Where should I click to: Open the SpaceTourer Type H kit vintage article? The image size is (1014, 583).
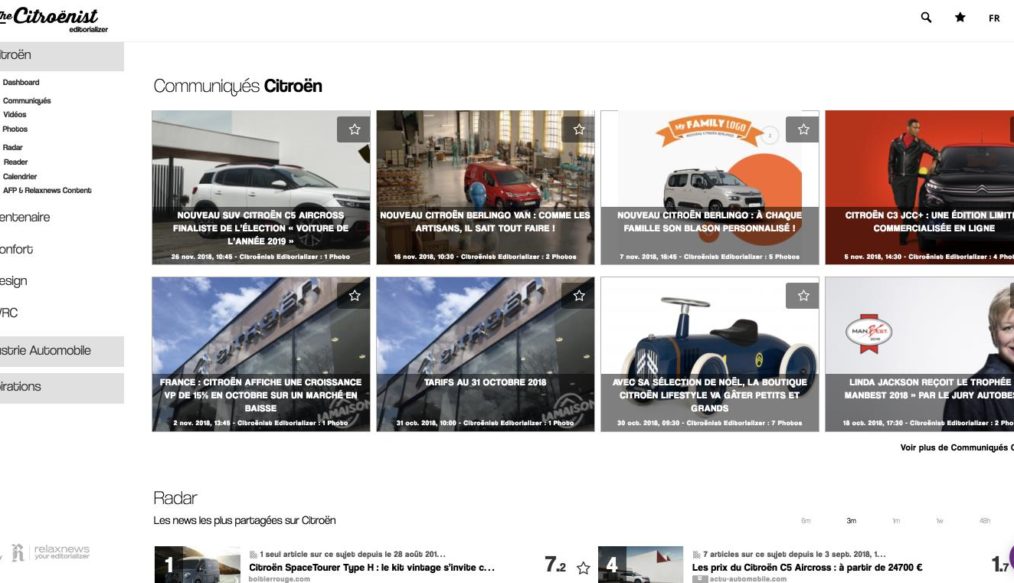pos(372,567)
